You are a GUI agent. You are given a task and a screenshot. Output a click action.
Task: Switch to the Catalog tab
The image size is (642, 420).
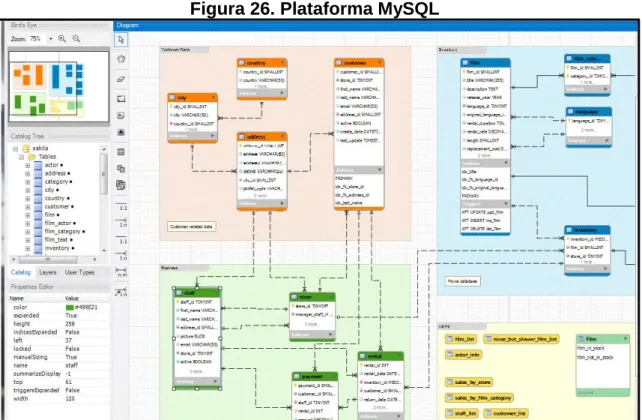tap(20, 272)
